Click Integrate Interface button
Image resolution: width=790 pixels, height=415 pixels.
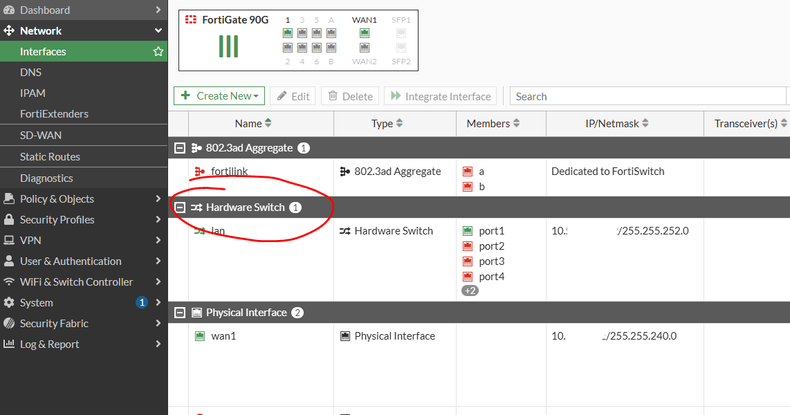click(440, 96)
